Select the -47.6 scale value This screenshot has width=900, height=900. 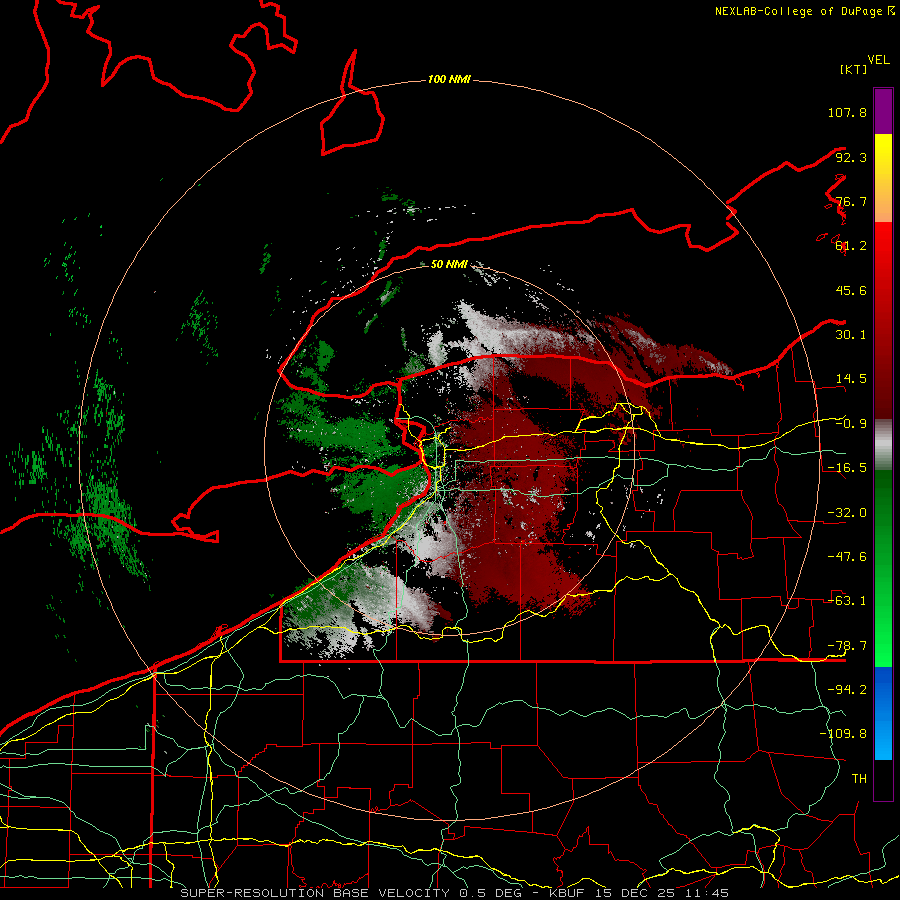point(847,556)
